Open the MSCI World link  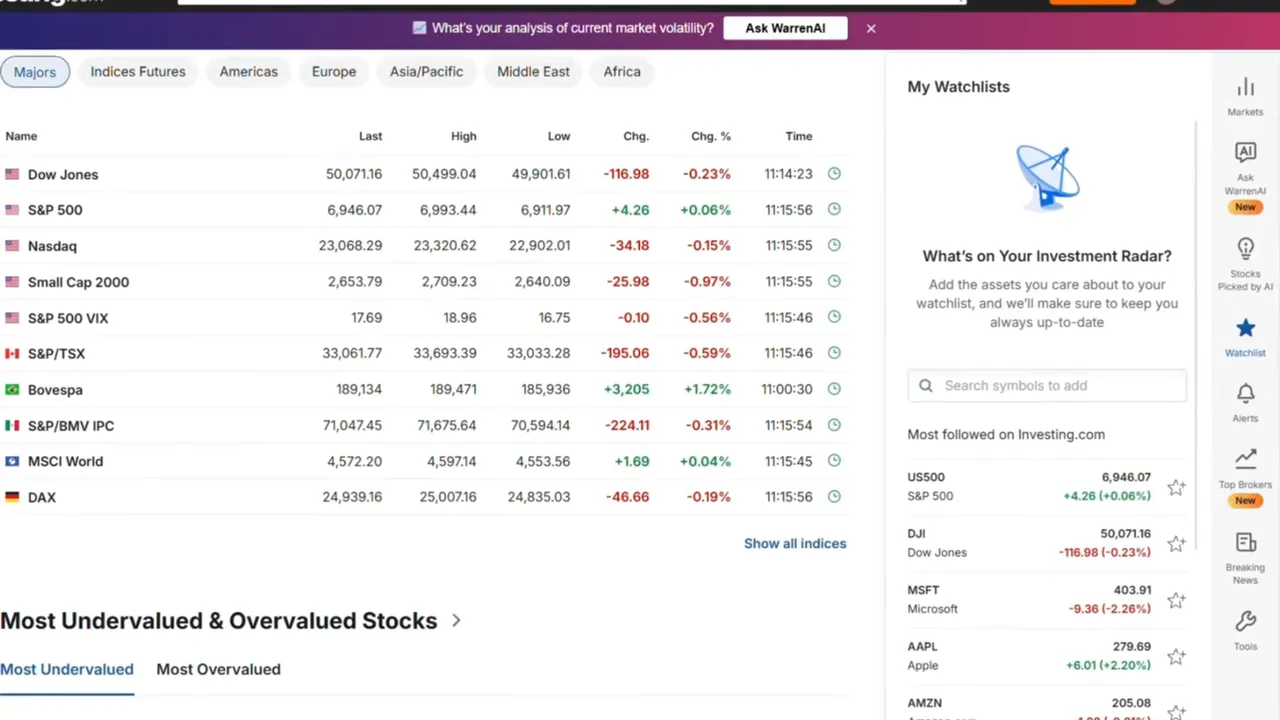tap(65, 462)
